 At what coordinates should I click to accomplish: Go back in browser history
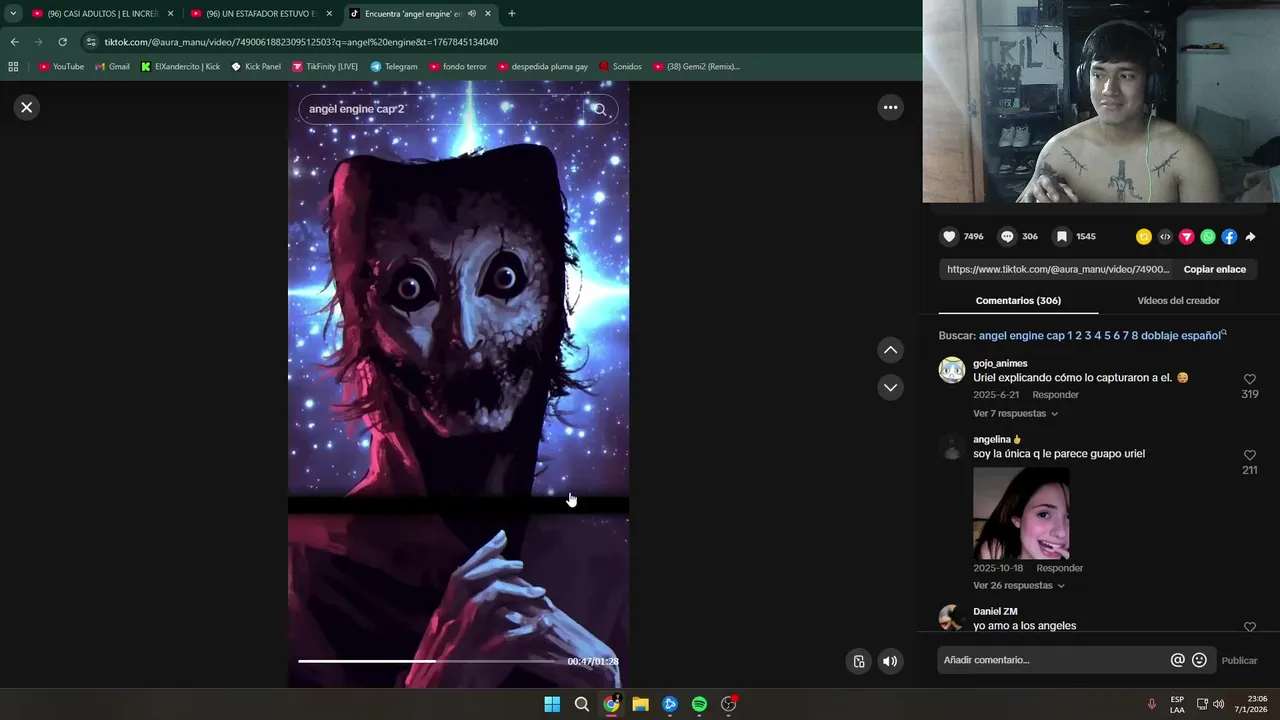click(x=14, y=42)
